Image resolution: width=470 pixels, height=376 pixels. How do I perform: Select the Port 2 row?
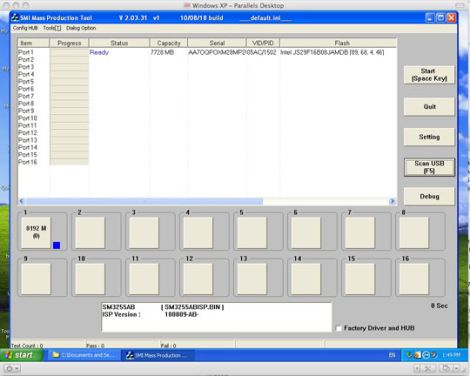click(x=207, y=60)
